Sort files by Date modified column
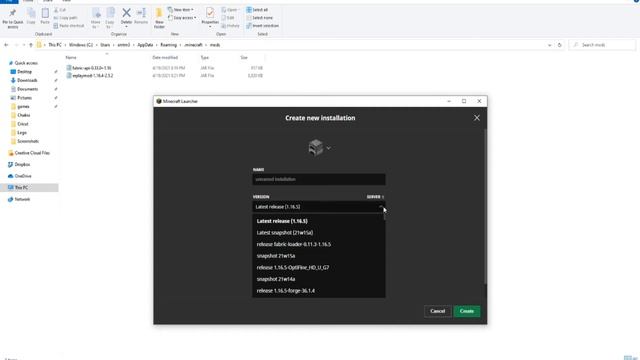Image resolution: width=640 pixels, height=360 pixels. click(x=165, y=58)
